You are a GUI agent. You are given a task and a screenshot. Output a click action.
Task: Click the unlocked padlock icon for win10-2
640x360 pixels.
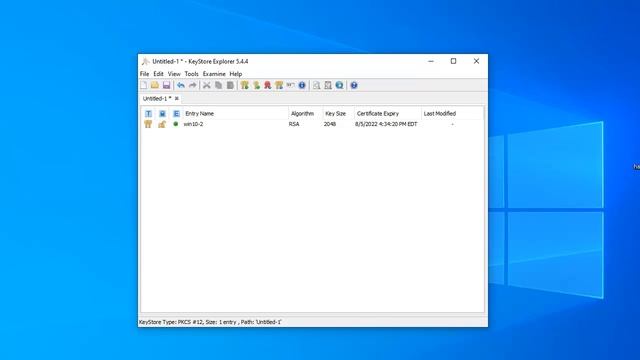pos(162,124)
